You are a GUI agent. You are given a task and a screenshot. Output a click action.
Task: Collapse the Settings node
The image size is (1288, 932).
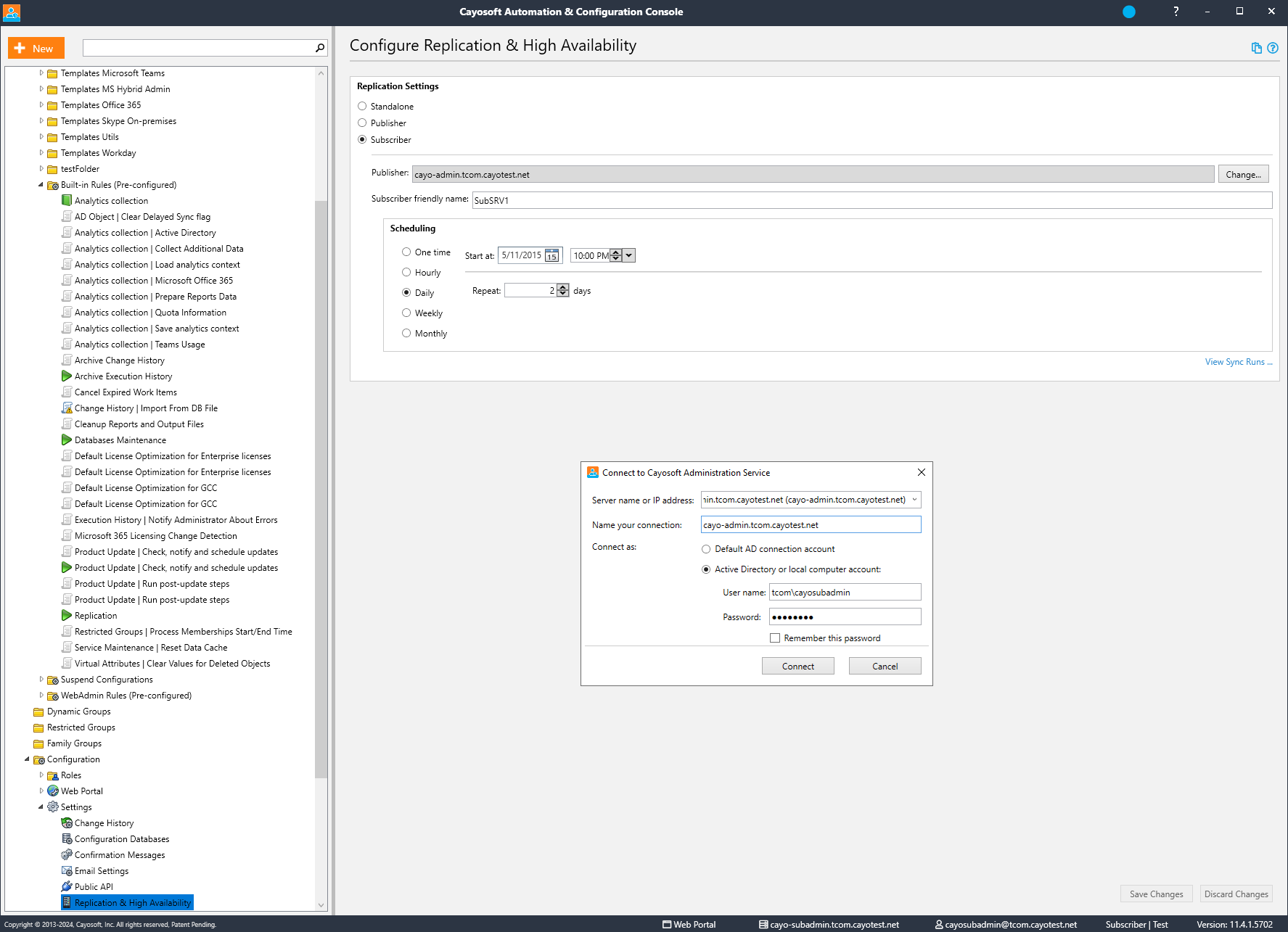pos(41,807)
